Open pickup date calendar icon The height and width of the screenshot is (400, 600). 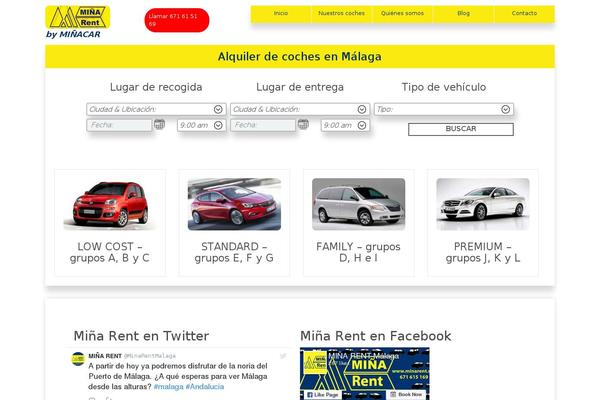point(159,124)
